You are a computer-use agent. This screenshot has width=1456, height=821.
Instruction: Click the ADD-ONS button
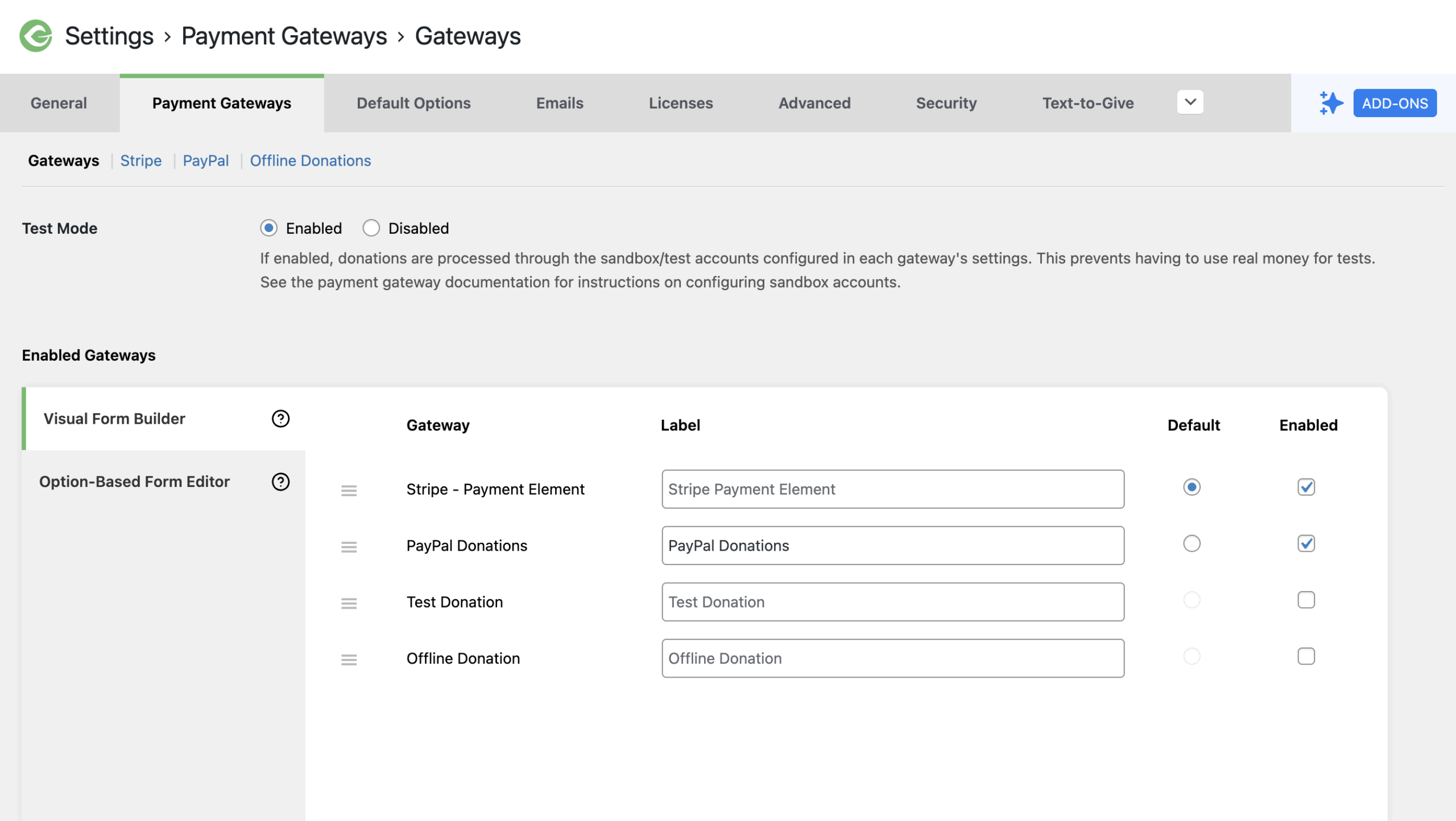pos(1395,103)
